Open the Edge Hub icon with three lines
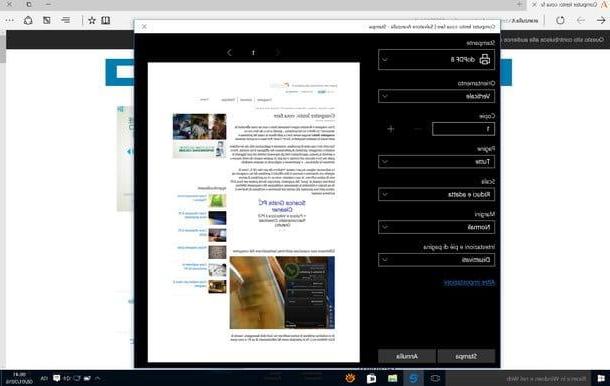 click(x=66, y=20)
